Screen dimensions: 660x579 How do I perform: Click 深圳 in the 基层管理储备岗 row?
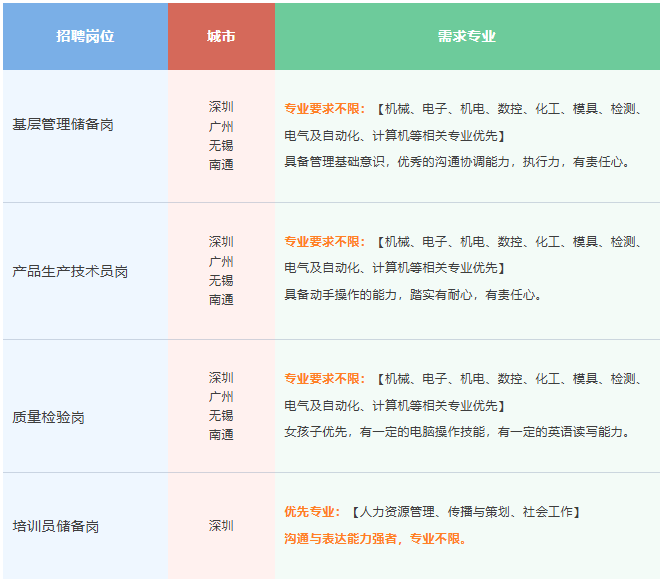(221, 107)
